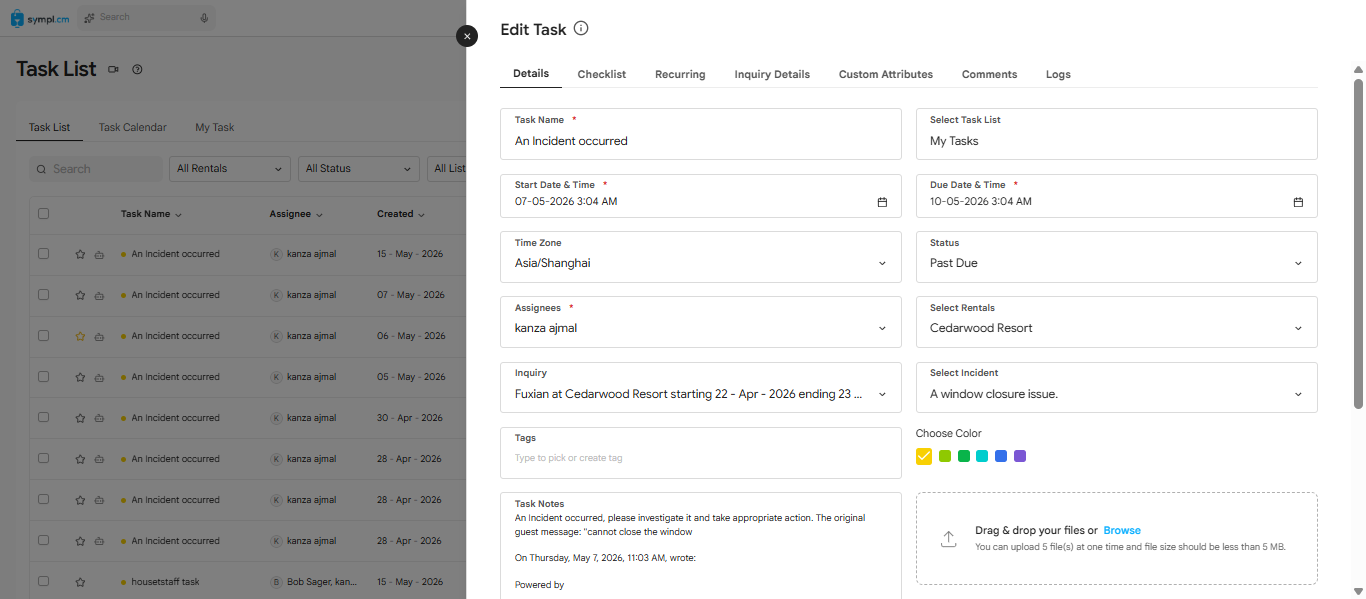This screenshot has height=599, width=1366.
Task: Go to the Inquiry Details tab
Action: coord(772,74)
